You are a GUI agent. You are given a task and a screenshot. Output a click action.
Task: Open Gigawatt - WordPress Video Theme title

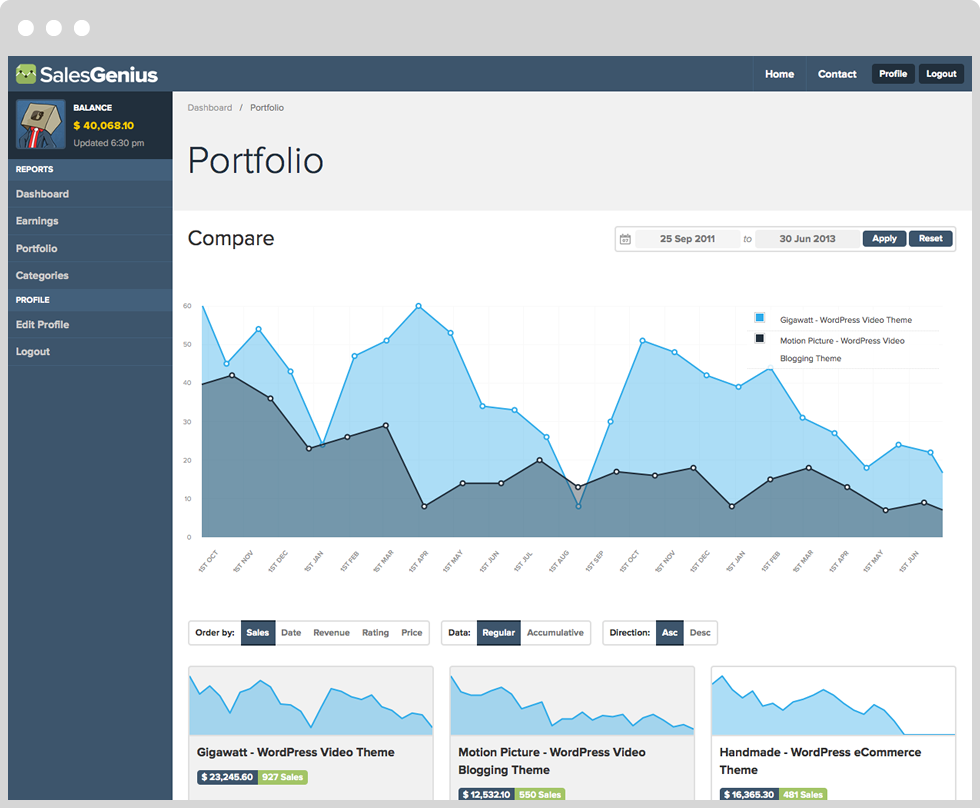pyautogui.click(x=296, y=752)
